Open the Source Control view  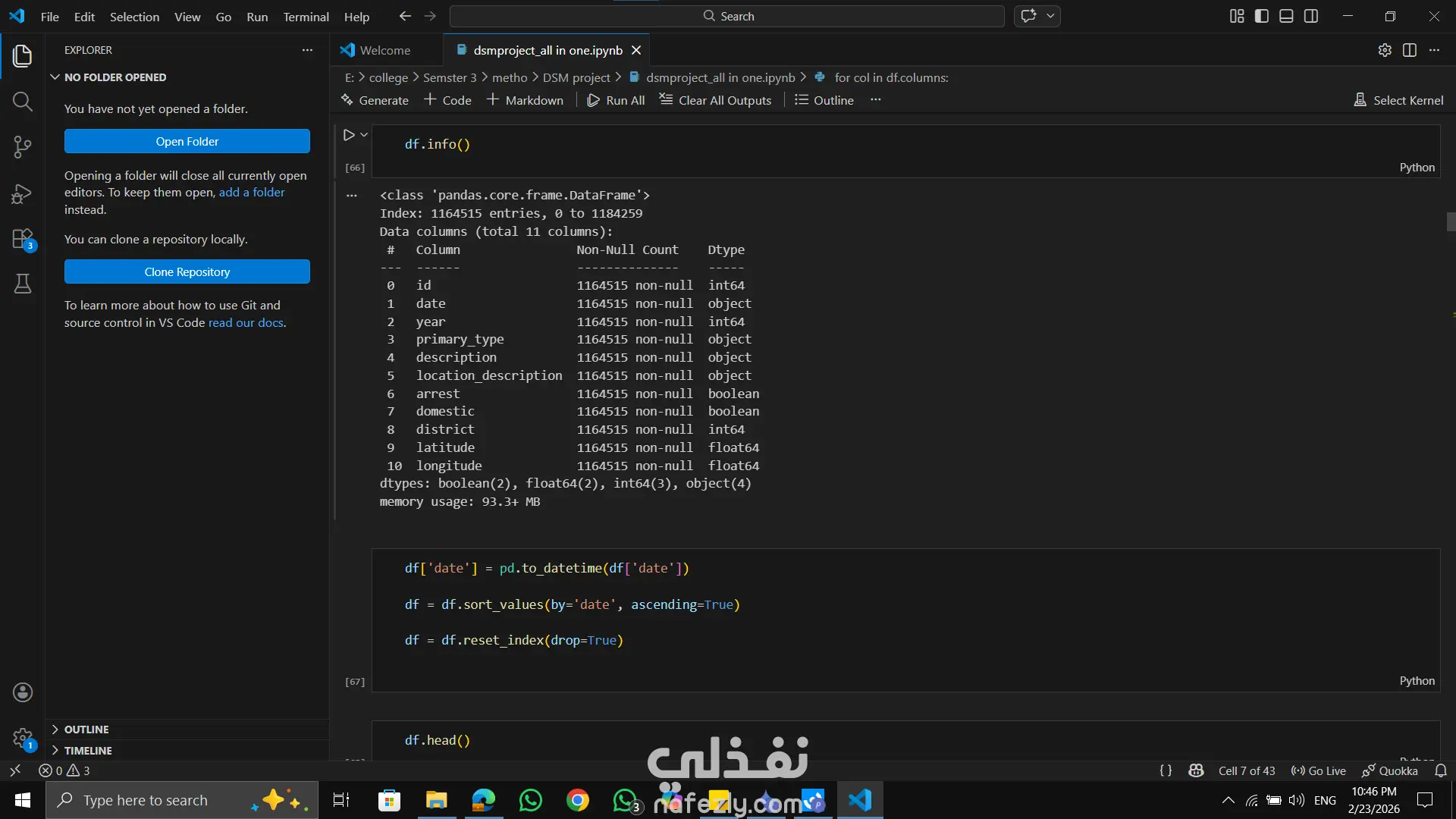tap(23, 147)
